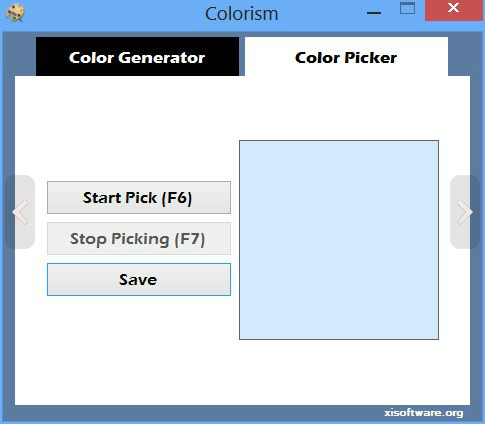
Task: Go to previous panel with left chevron
Action: 20,212
